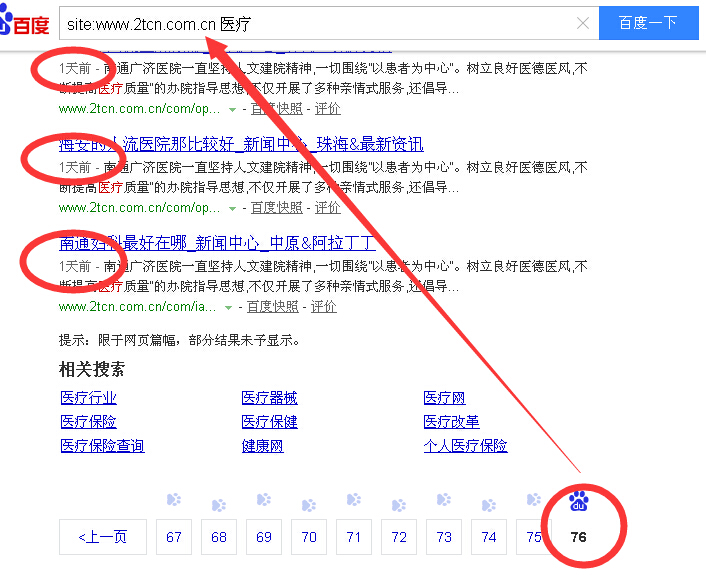Image resolution: width=706 pixels, height=584 pixels.
Task: Click 评价 for the 珠海 result
Action: point(327,208)
